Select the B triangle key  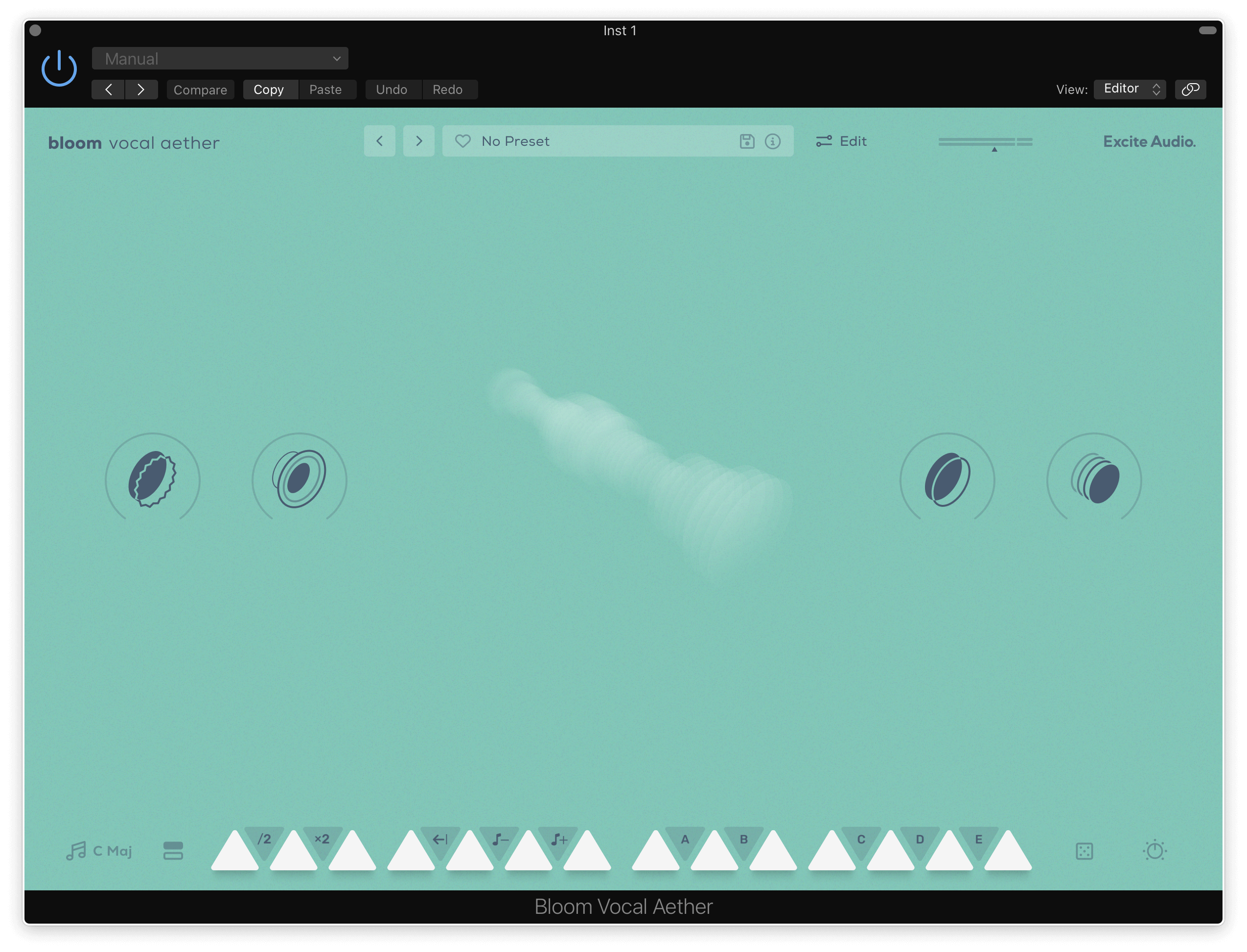pyautogui.click(x=743, y=839)
